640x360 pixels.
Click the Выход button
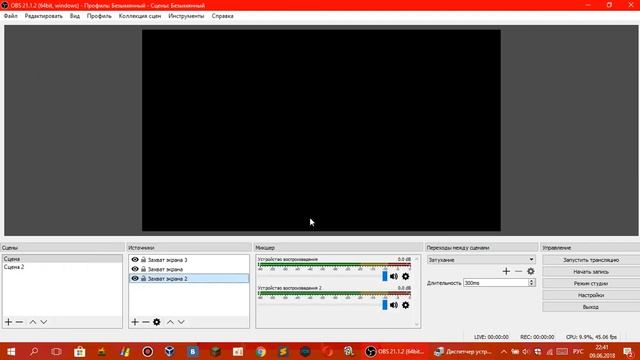click(x=591, y=307)
